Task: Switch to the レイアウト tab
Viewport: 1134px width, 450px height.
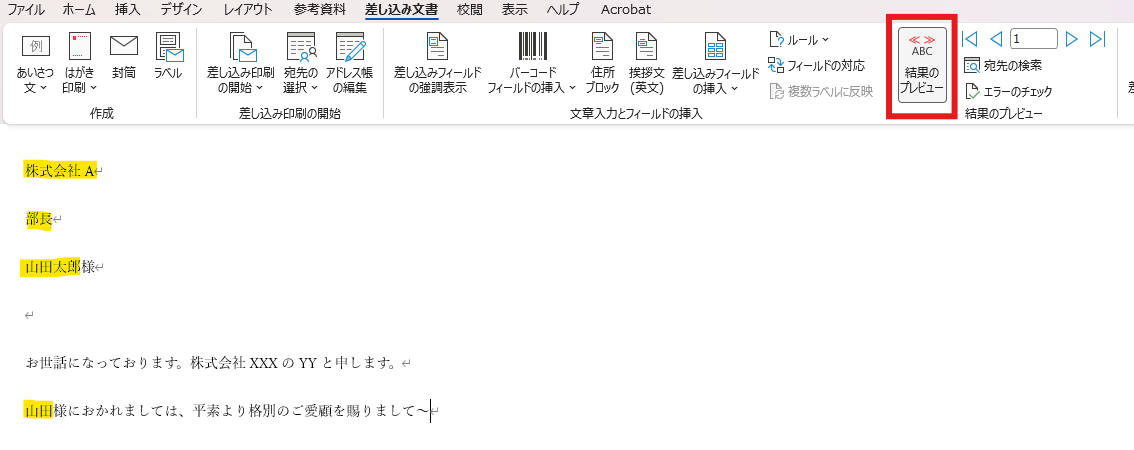Action: click(248, 10)
